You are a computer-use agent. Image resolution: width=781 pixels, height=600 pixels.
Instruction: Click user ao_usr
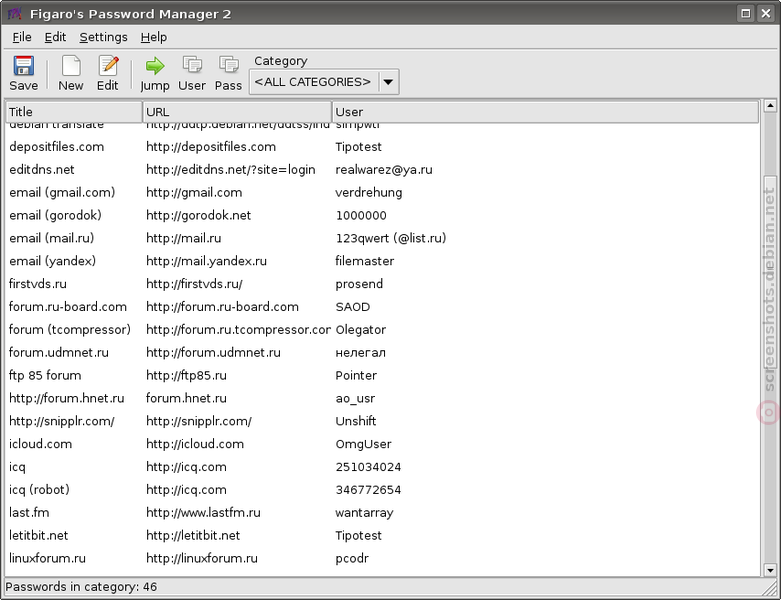tap(355, 398)
